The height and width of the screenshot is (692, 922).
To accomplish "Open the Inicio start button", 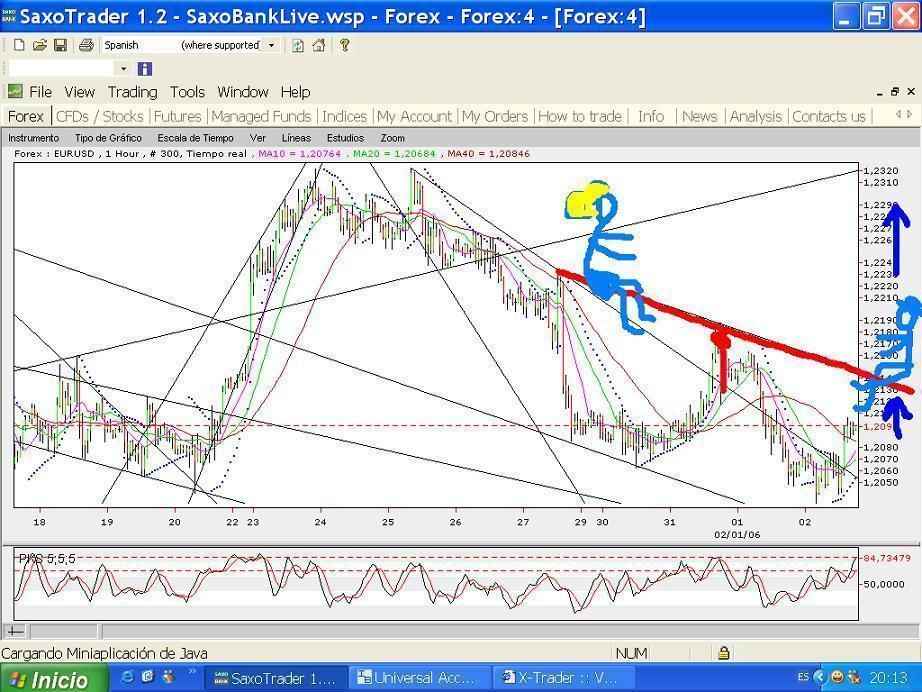I will [x=54, y=679].
